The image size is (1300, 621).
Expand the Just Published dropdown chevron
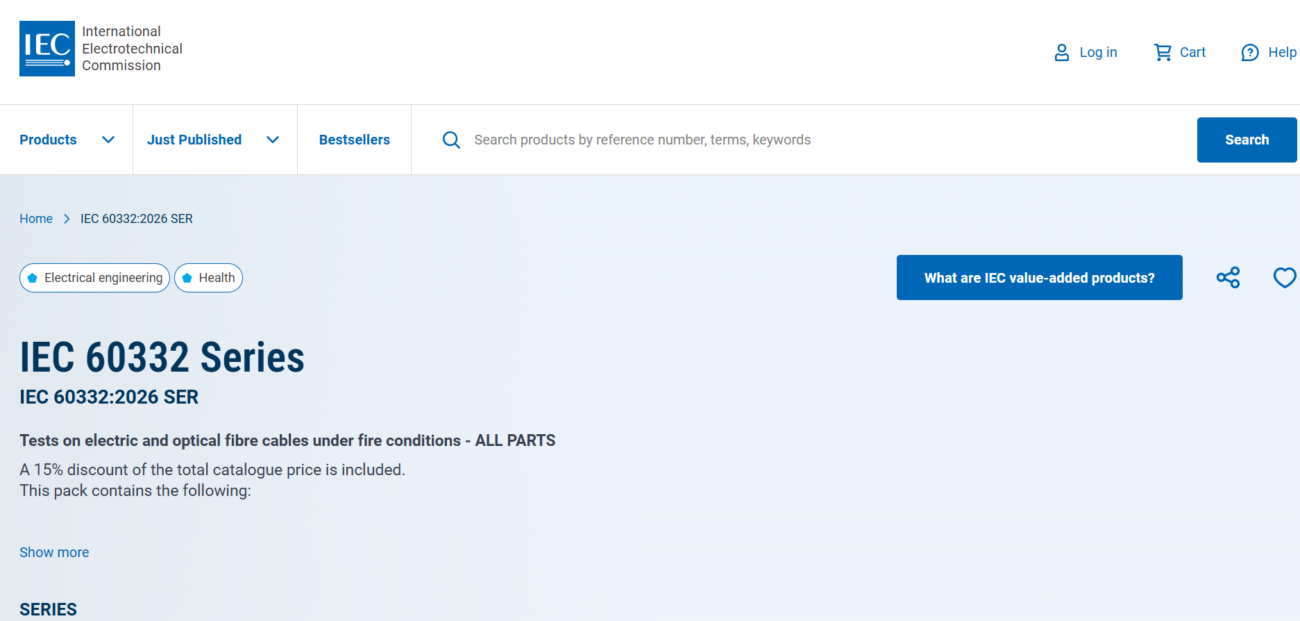coord(272,140)
